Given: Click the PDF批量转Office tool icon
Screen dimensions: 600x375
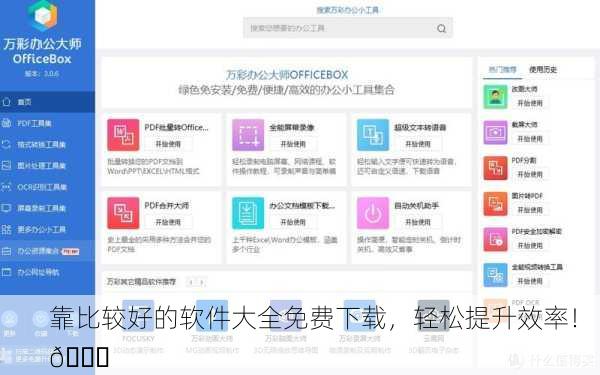Looking at the screenshot, I should tap(123, 135).
